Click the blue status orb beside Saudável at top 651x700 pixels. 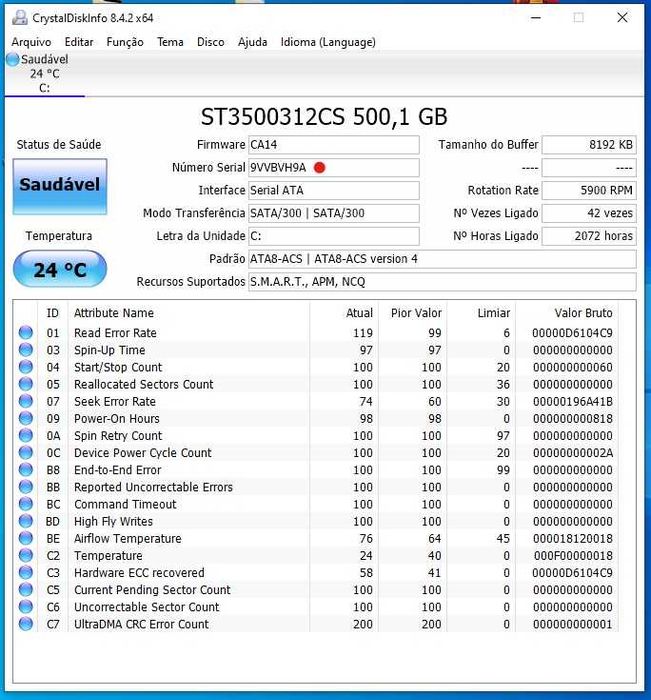point(13,59)
